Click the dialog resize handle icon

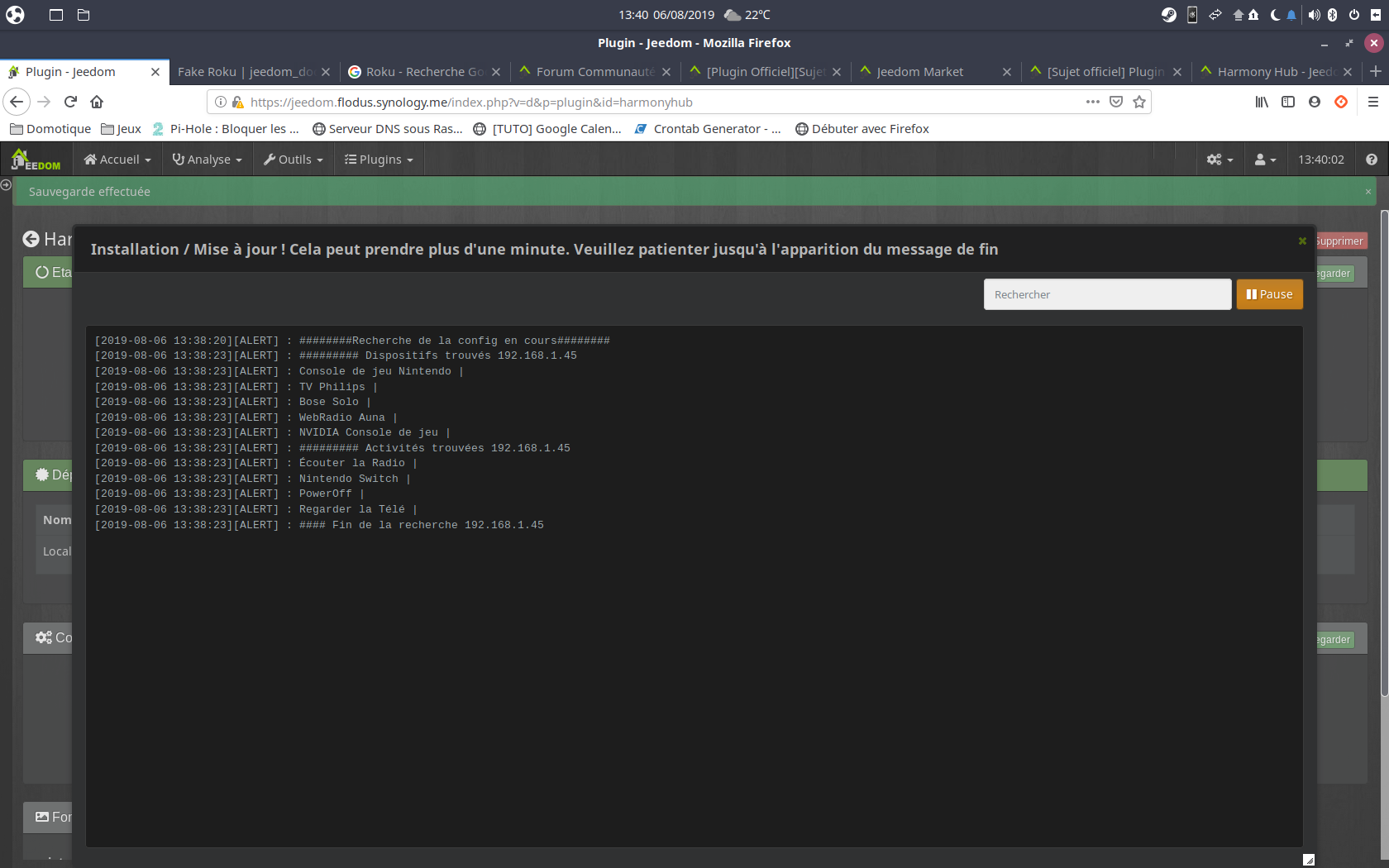1308,860
